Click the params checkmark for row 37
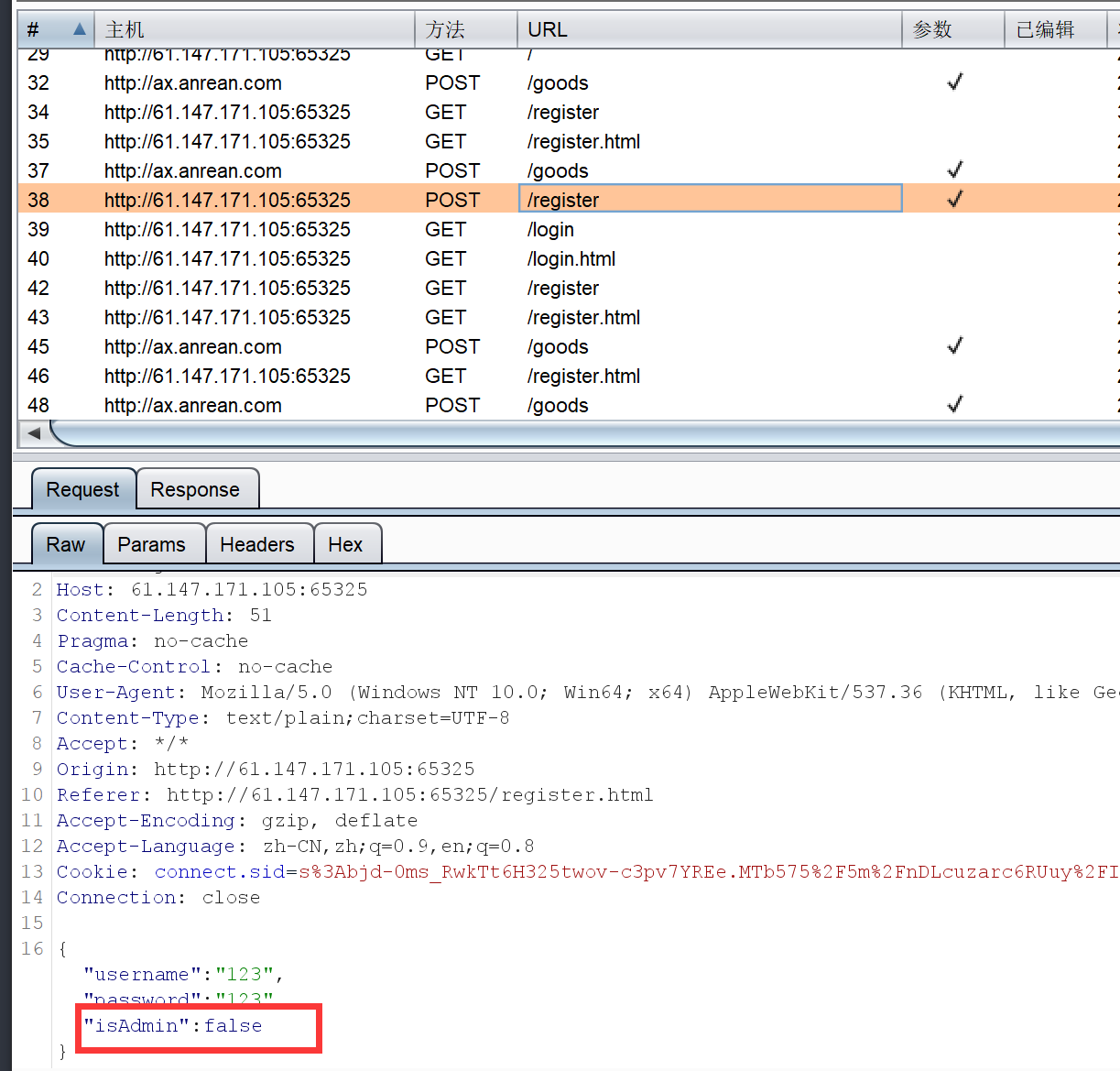This screenshot has height=1071, width=1120. (954, 170)
